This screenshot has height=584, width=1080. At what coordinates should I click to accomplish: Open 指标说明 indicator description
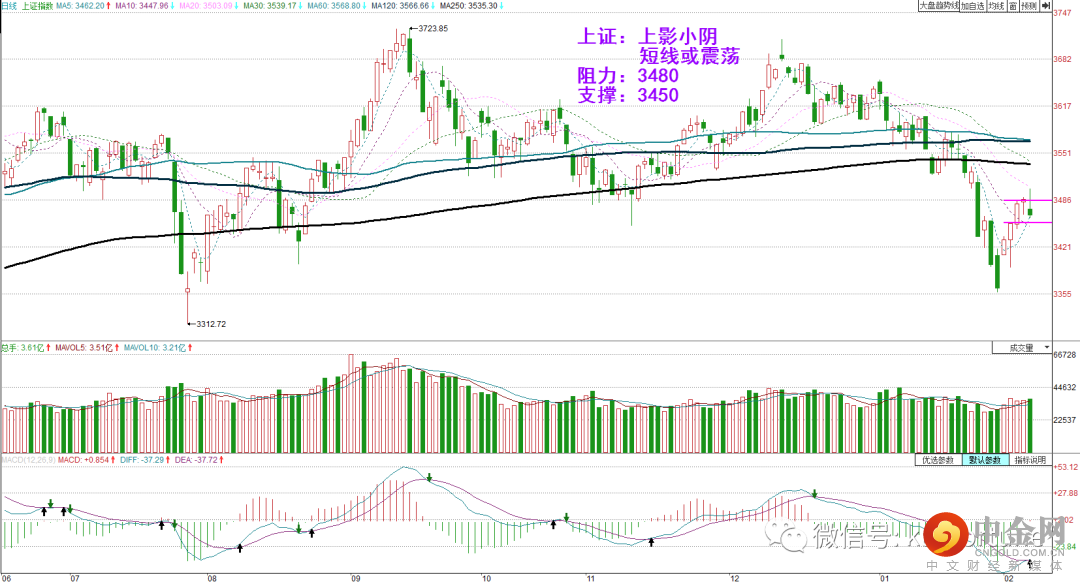pos(1030,459)
